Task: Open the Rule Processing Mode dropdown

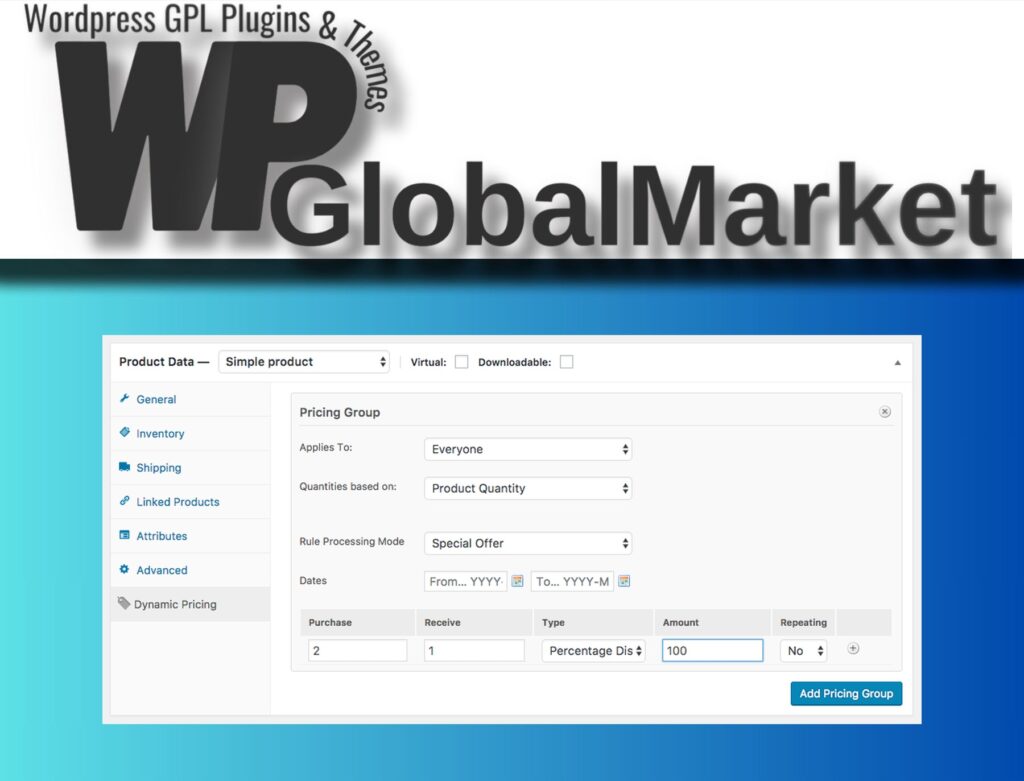Action: [x=528, y=543]
